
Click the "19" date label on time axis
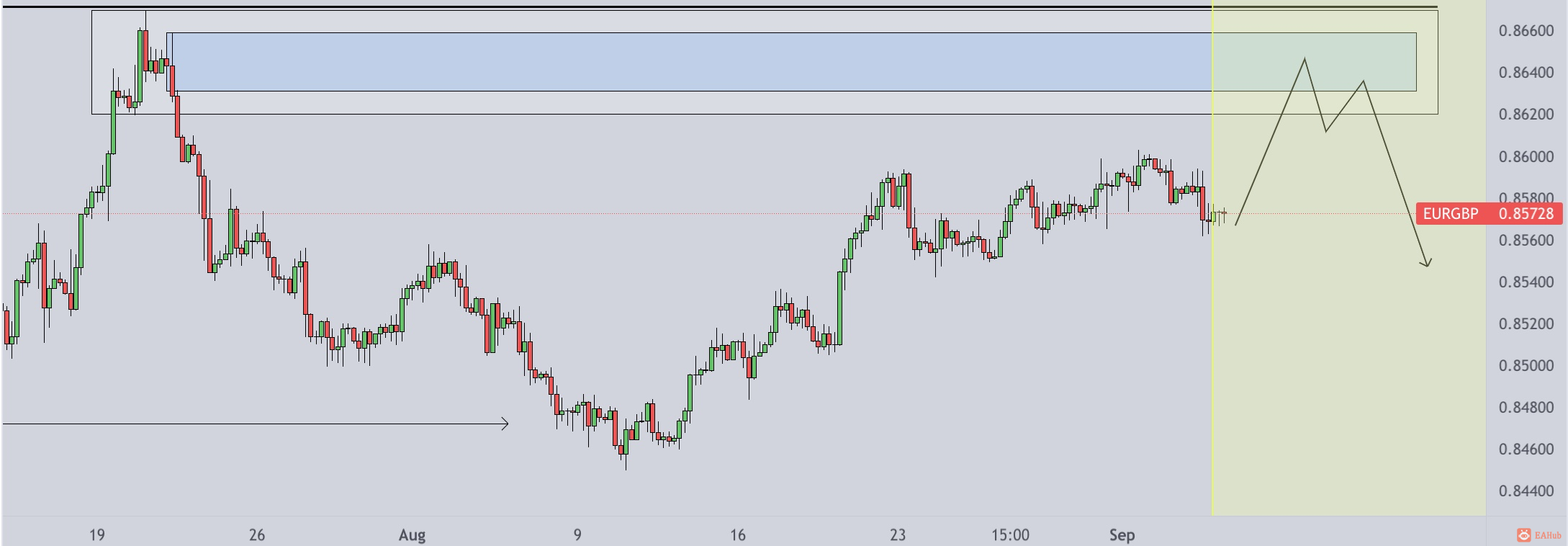coord(97,535)
